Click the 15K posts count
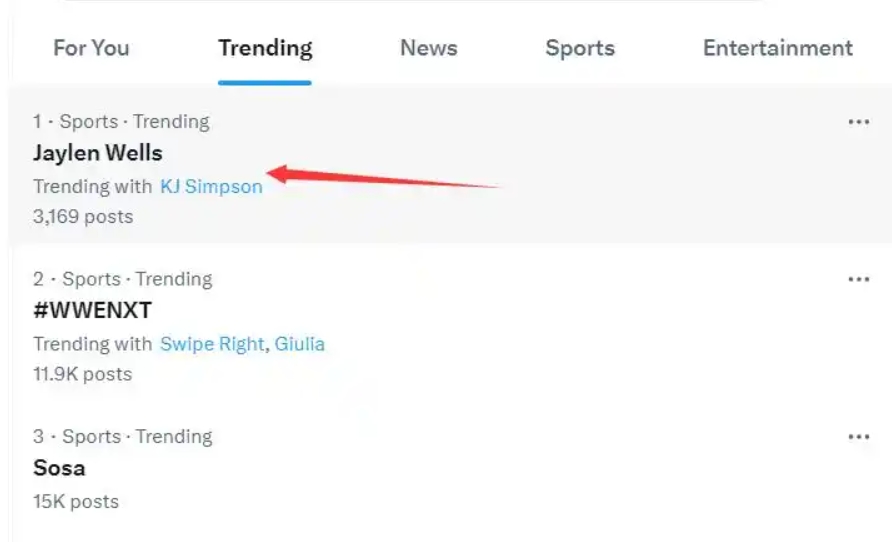Screen dimensions: 892x542 75,501
